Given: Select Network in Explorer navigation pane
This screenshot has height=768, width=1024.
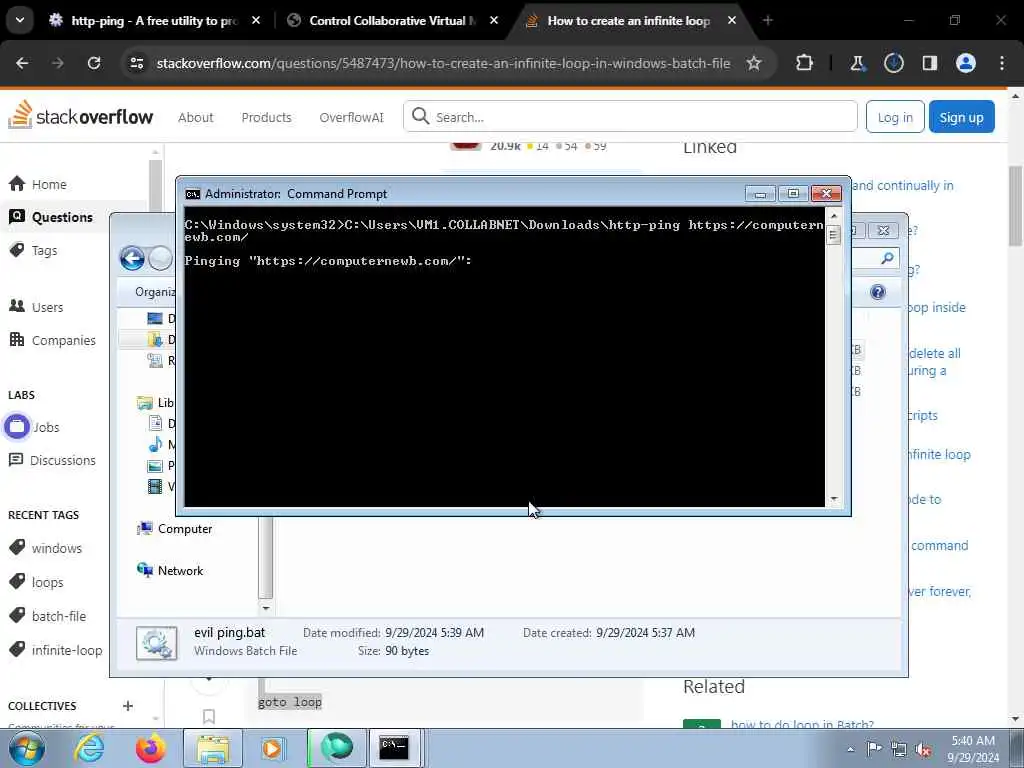Looking at the screenshot, I should (170, 571).
